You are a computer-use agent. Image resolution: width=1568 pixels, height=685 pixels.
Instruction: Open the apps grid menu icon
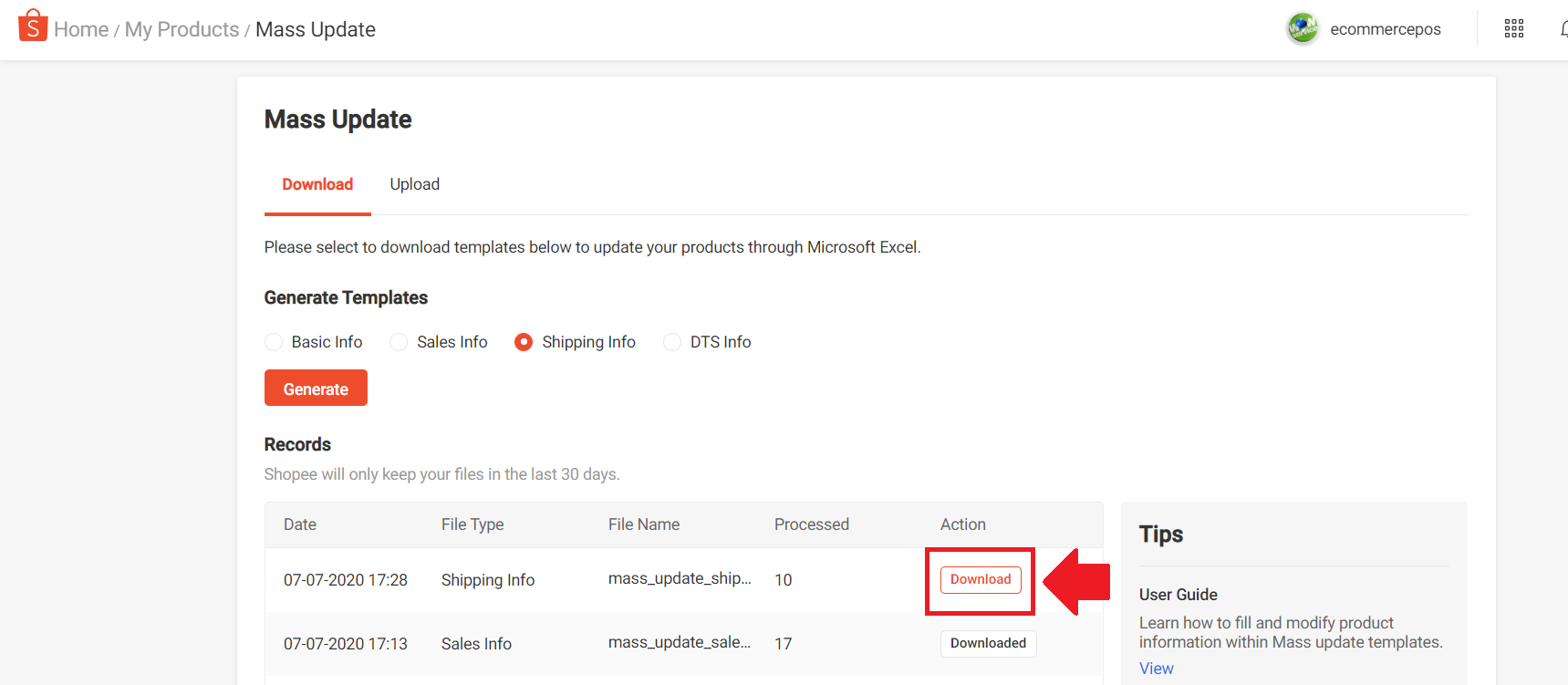(1513, 29)
